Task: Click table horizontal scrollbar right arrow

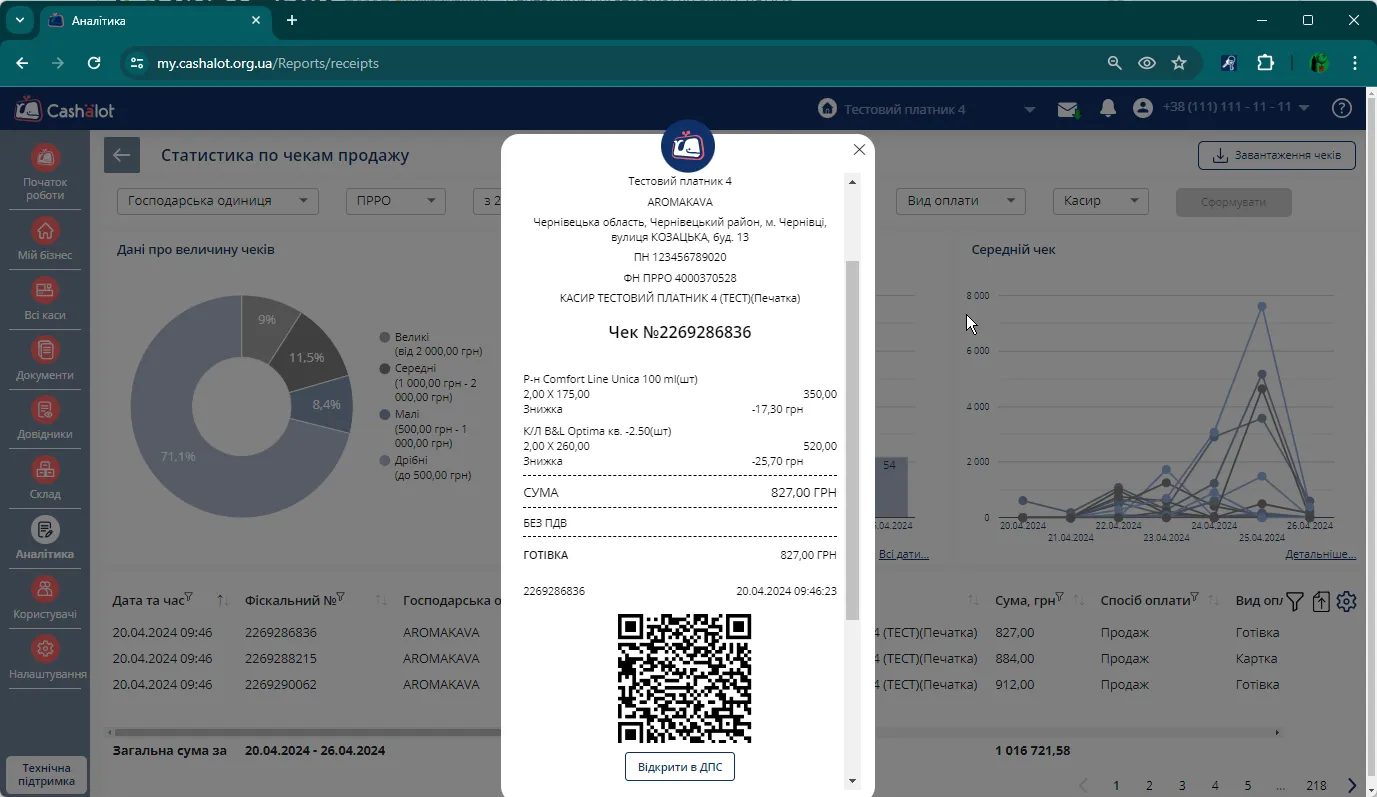Action: 1276,733
